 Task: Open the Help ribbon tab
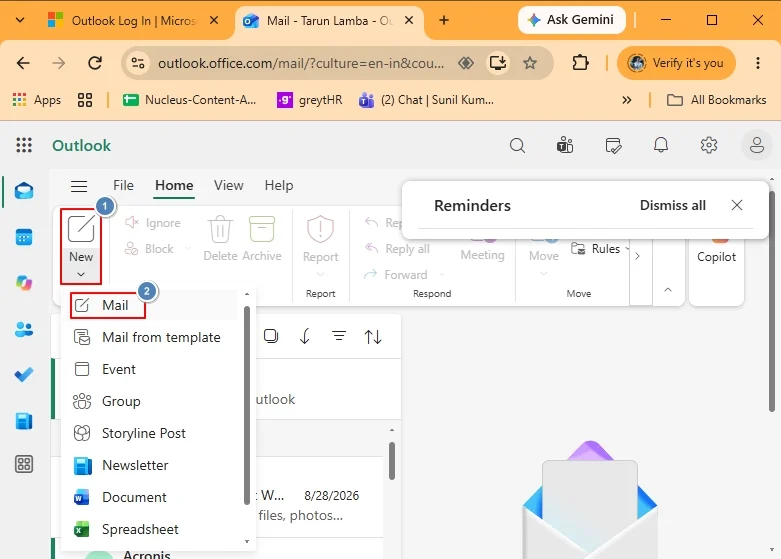point(278,185)
